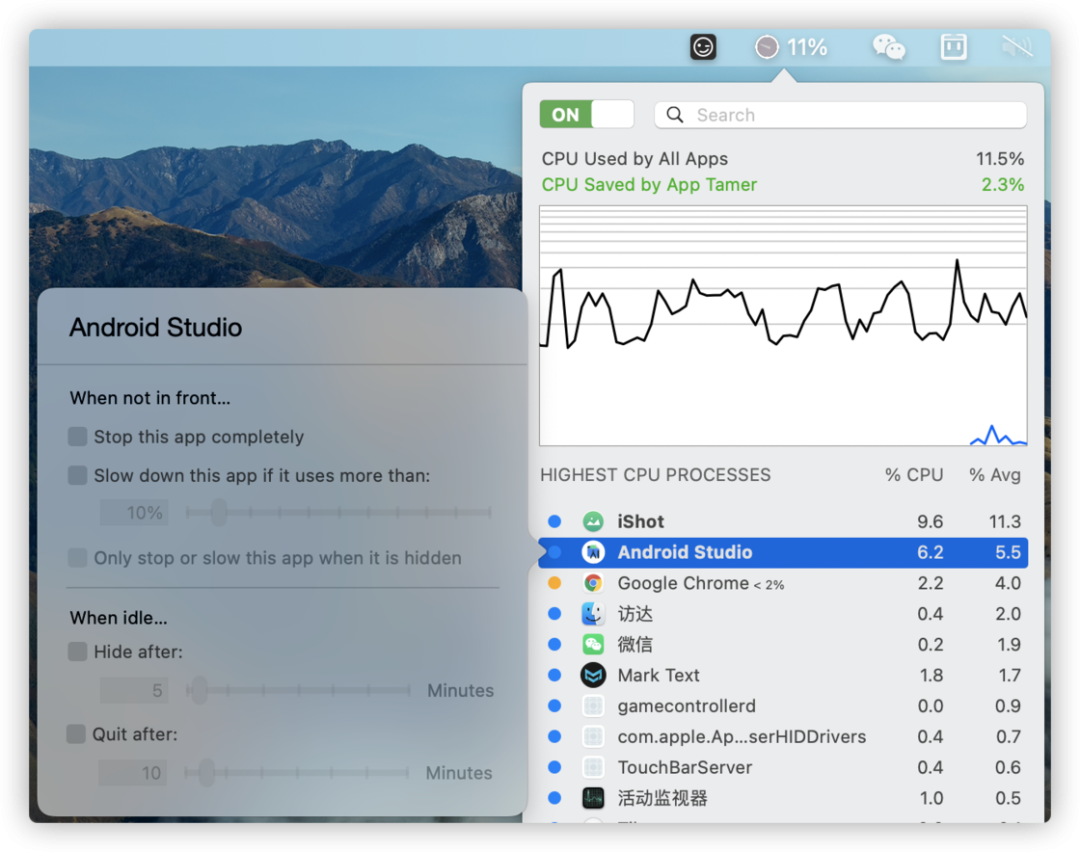Click CPU Saved by App Tamer label
The height and width of the screenshot is (852, 1080).
[649, 185]
